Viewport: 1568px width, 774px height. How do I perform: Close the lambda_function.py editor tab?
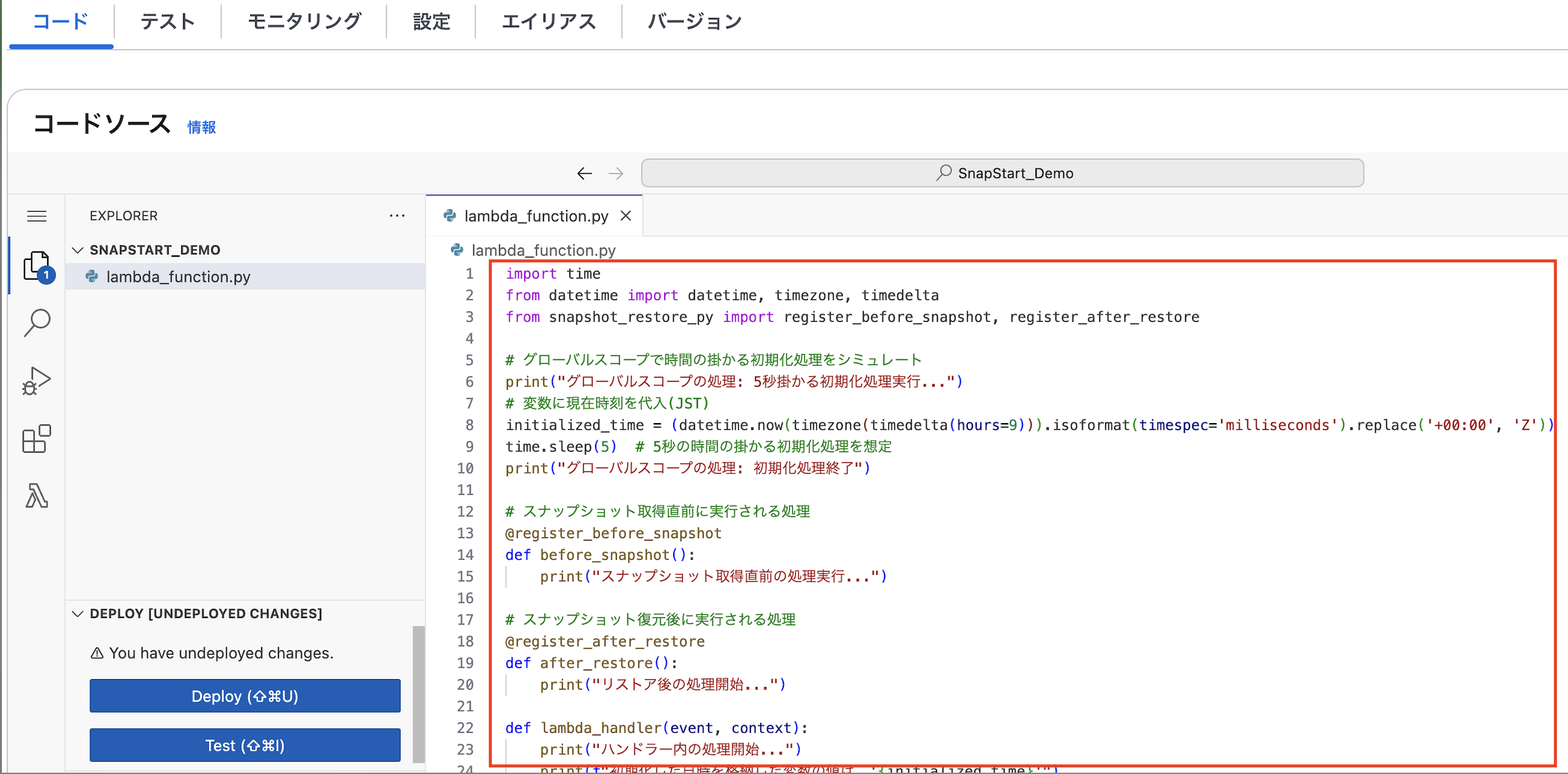point(626,215)
